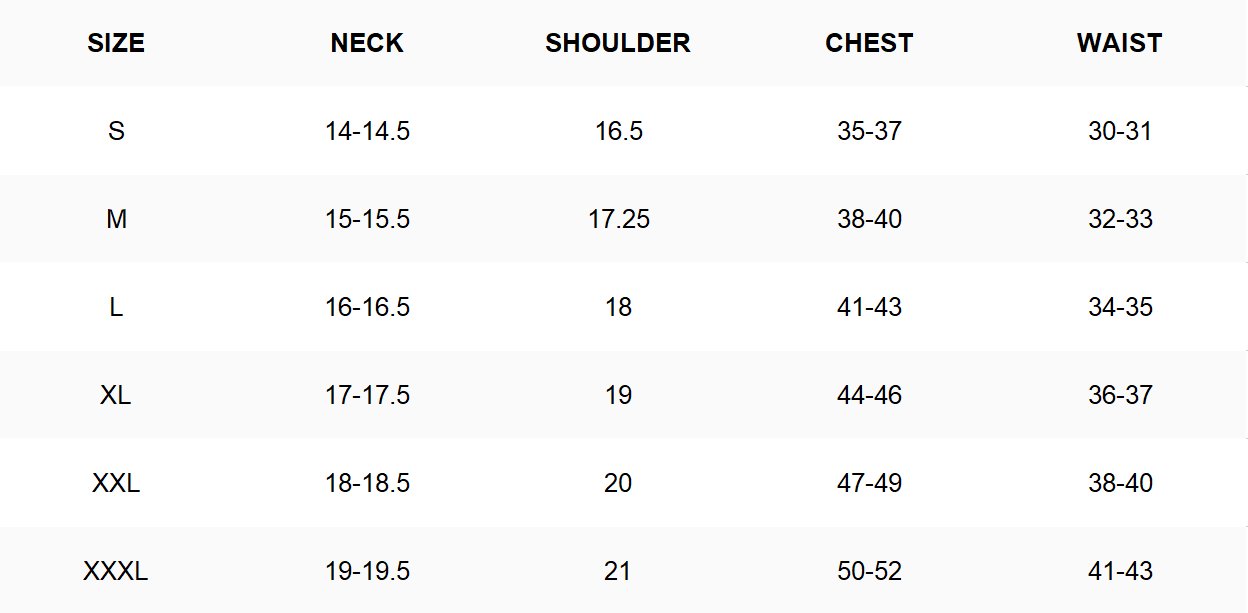Select neck value 16-16.5 in L row

(x=367, y=307)
